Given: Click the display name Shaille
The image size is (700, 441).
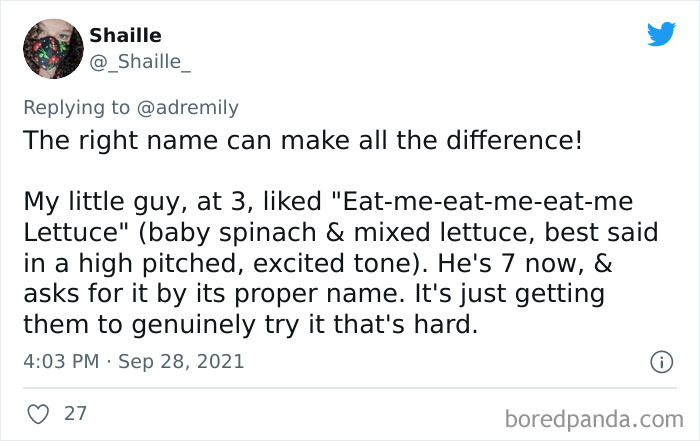Looking at the screenshot, I should (x=125, y=36).
